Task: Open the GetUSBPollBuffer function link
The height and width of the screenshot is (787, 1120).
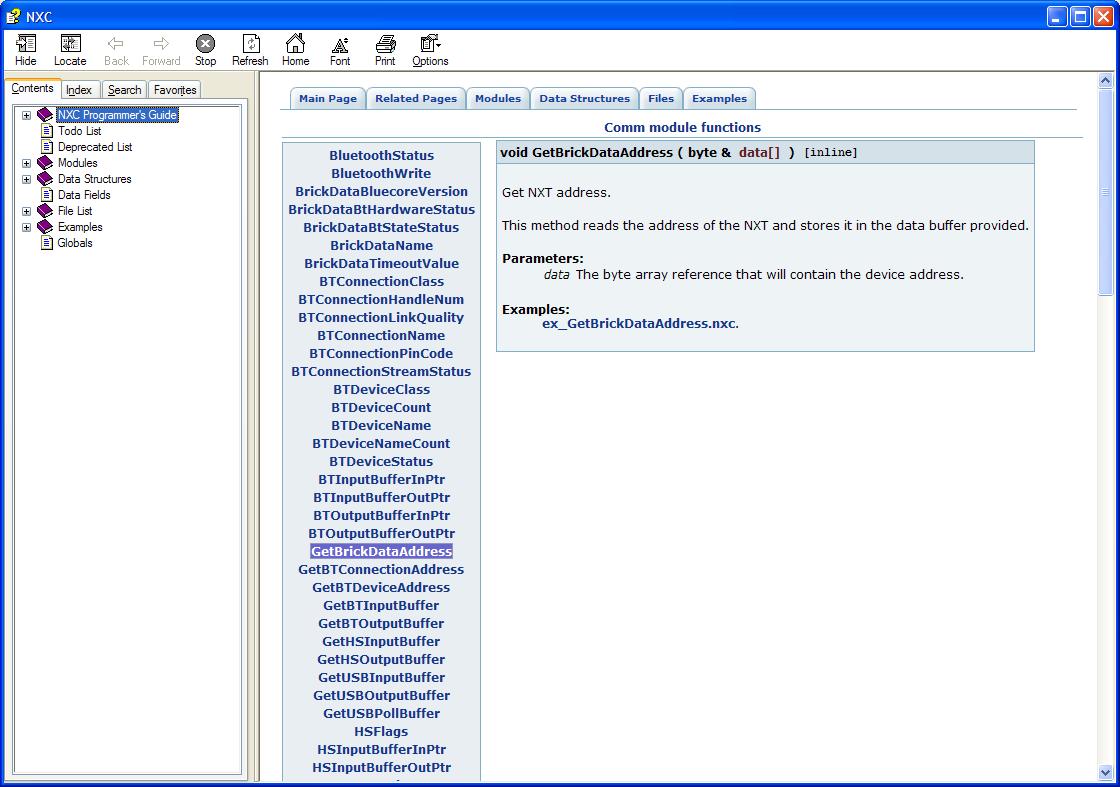Action: pos(381,714)
